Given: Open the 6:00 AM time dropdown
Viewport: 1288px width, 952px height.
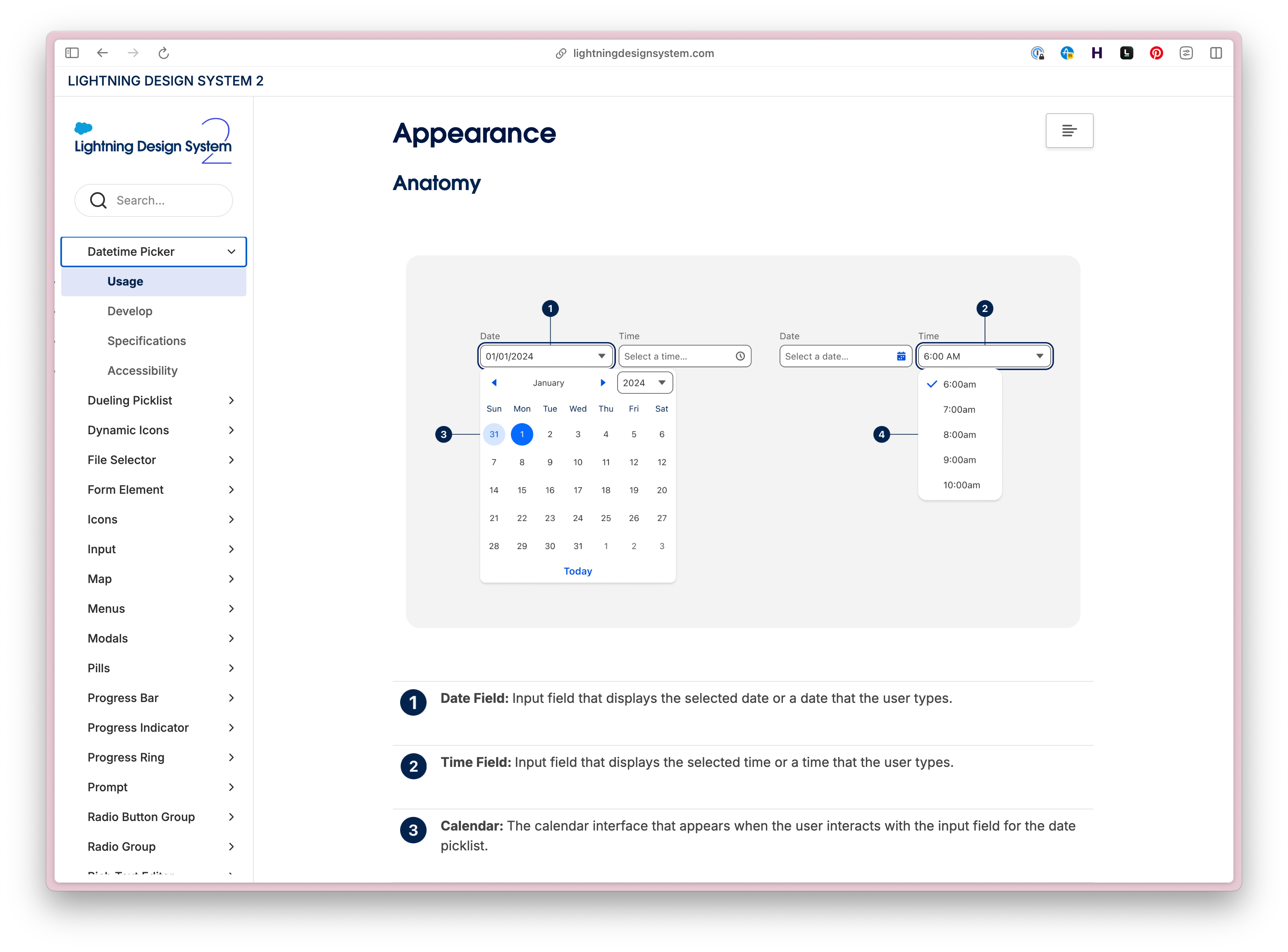Looking at the screenshot, I should coord(984,356).
